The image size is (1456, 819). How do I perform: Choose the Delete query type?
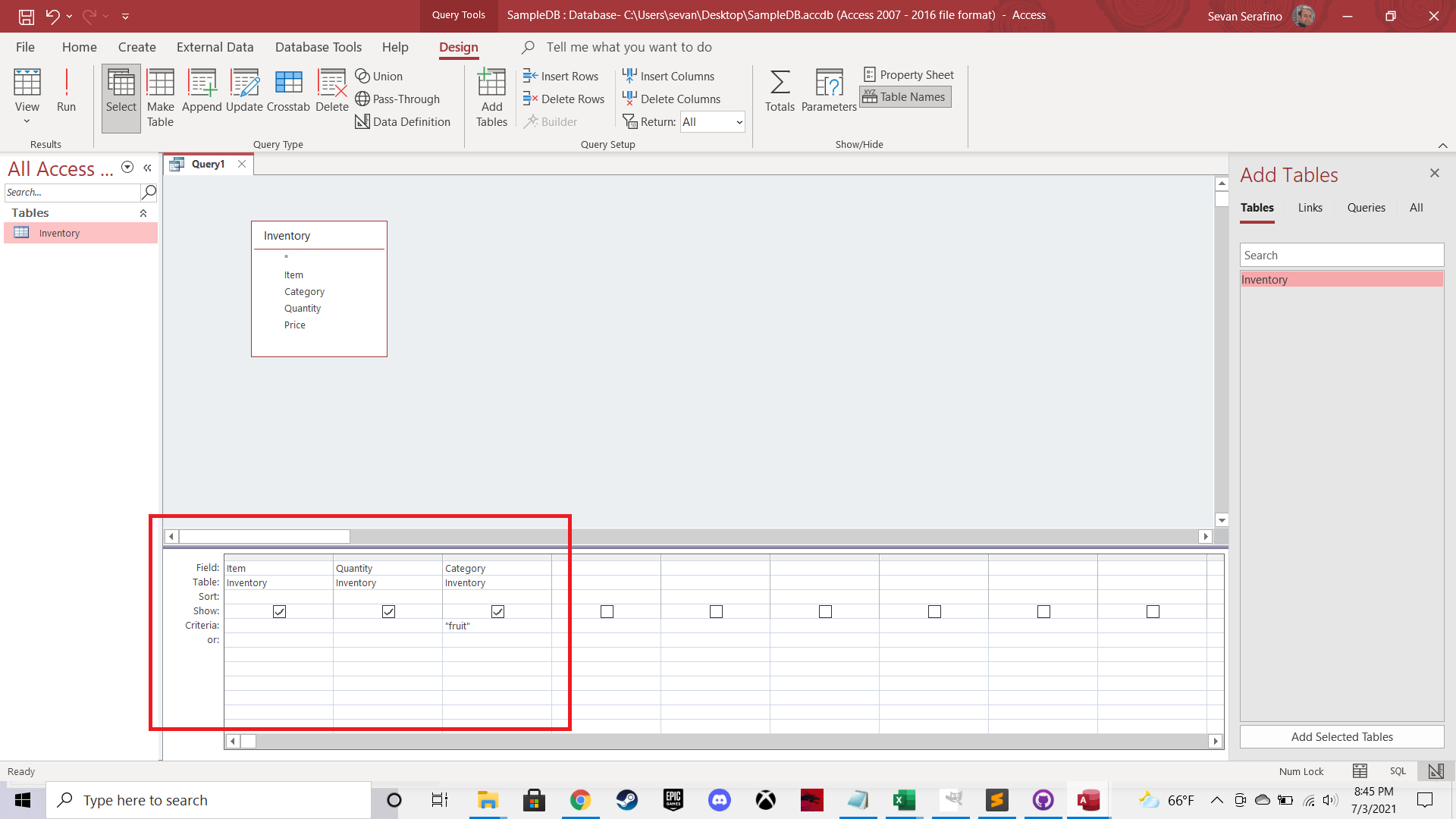click(x=332, y=91)
